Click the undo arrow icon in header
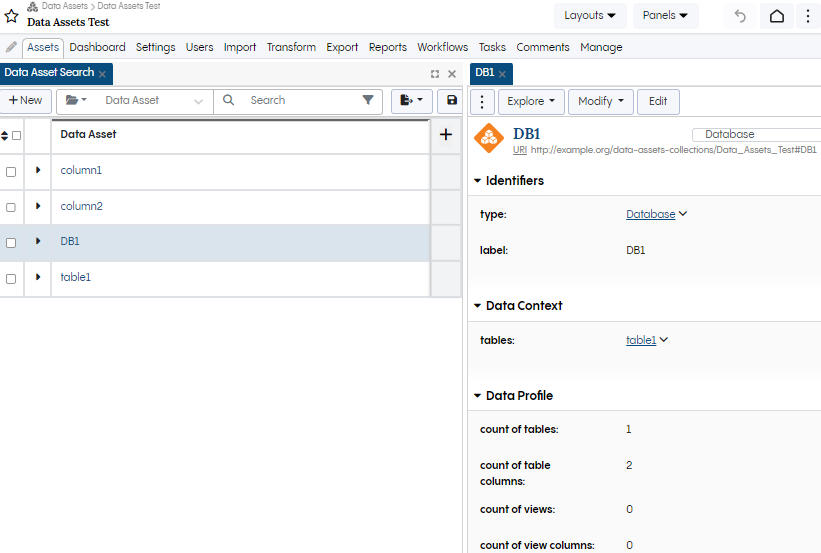Viewport: 821px width, 553px height. (x=740, y=16)
